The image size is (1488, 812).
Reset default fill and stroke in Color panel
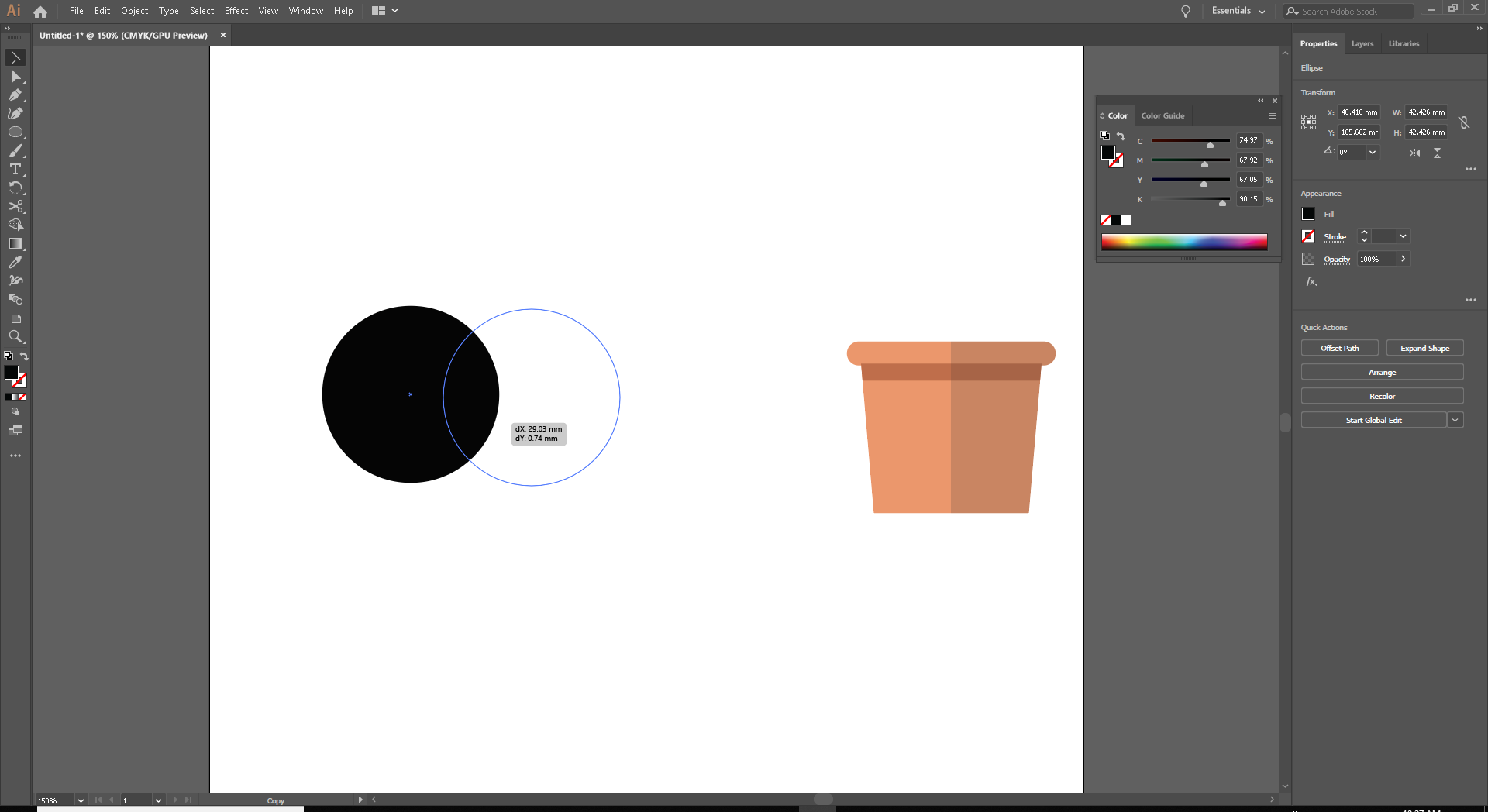1105,136
